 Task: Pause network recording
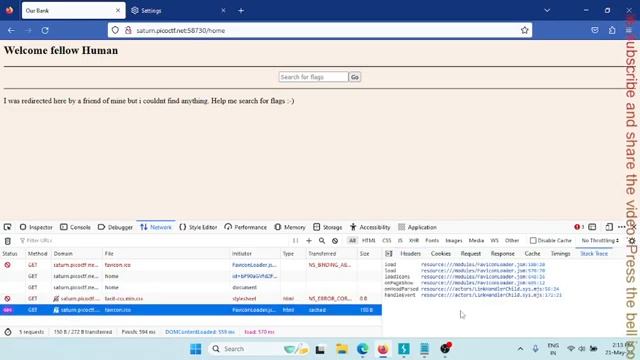[x=296, y=241]
